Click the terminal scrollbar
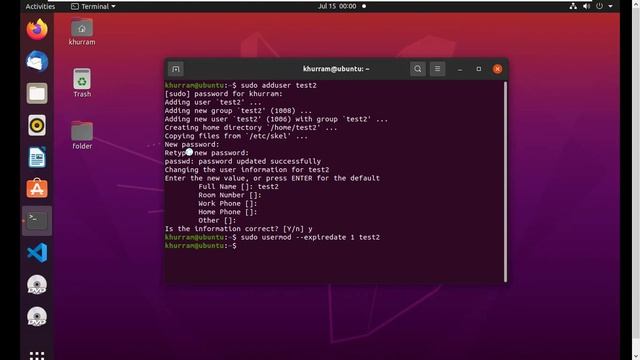 [505, 181]
